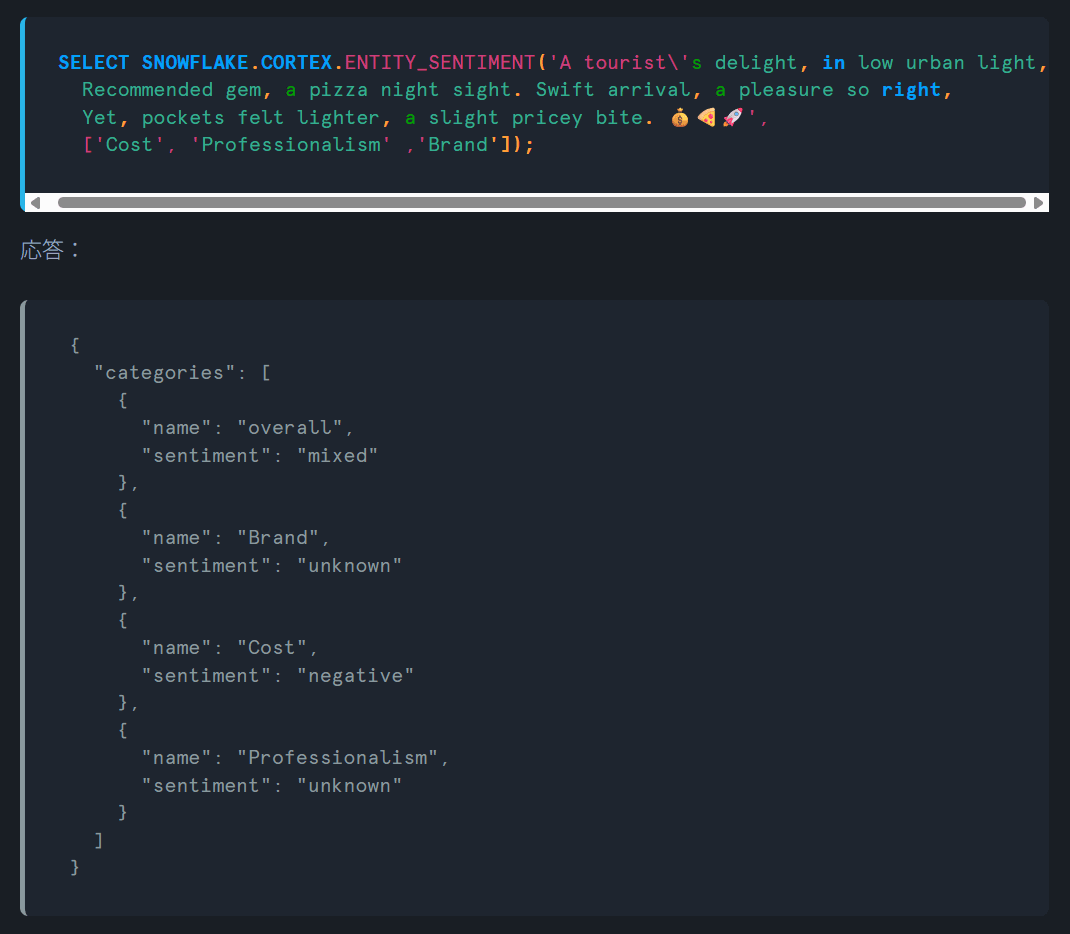Click the right scroll arrow of code scrollbar
Screen dimensions: 1070x934
[x=1038, y=203]
